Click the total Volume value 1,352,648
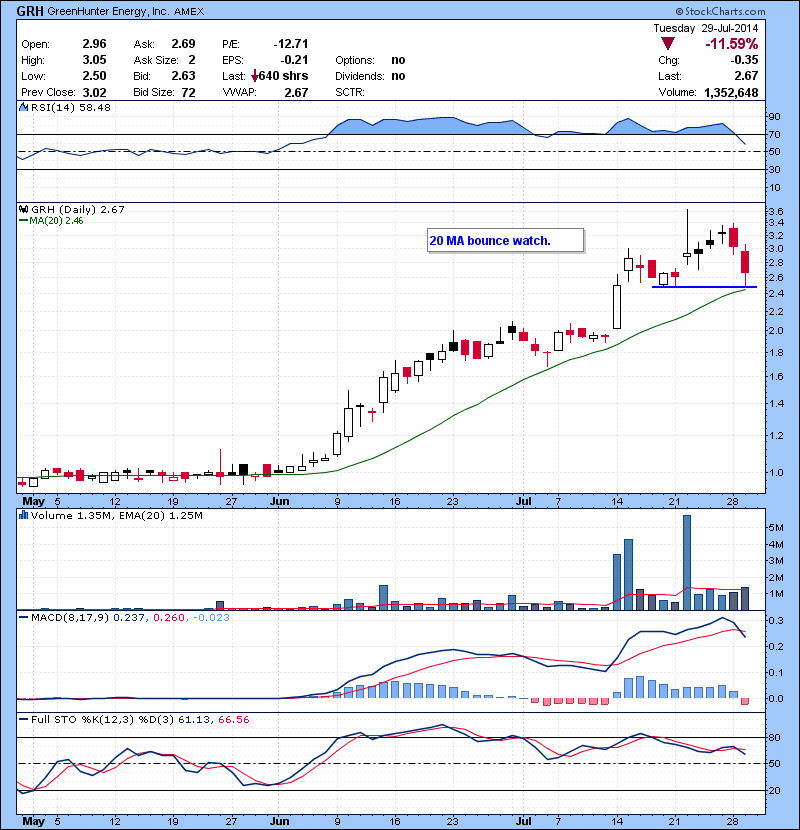The width and height of the screenshot is (800, 830). coord(731,93)
